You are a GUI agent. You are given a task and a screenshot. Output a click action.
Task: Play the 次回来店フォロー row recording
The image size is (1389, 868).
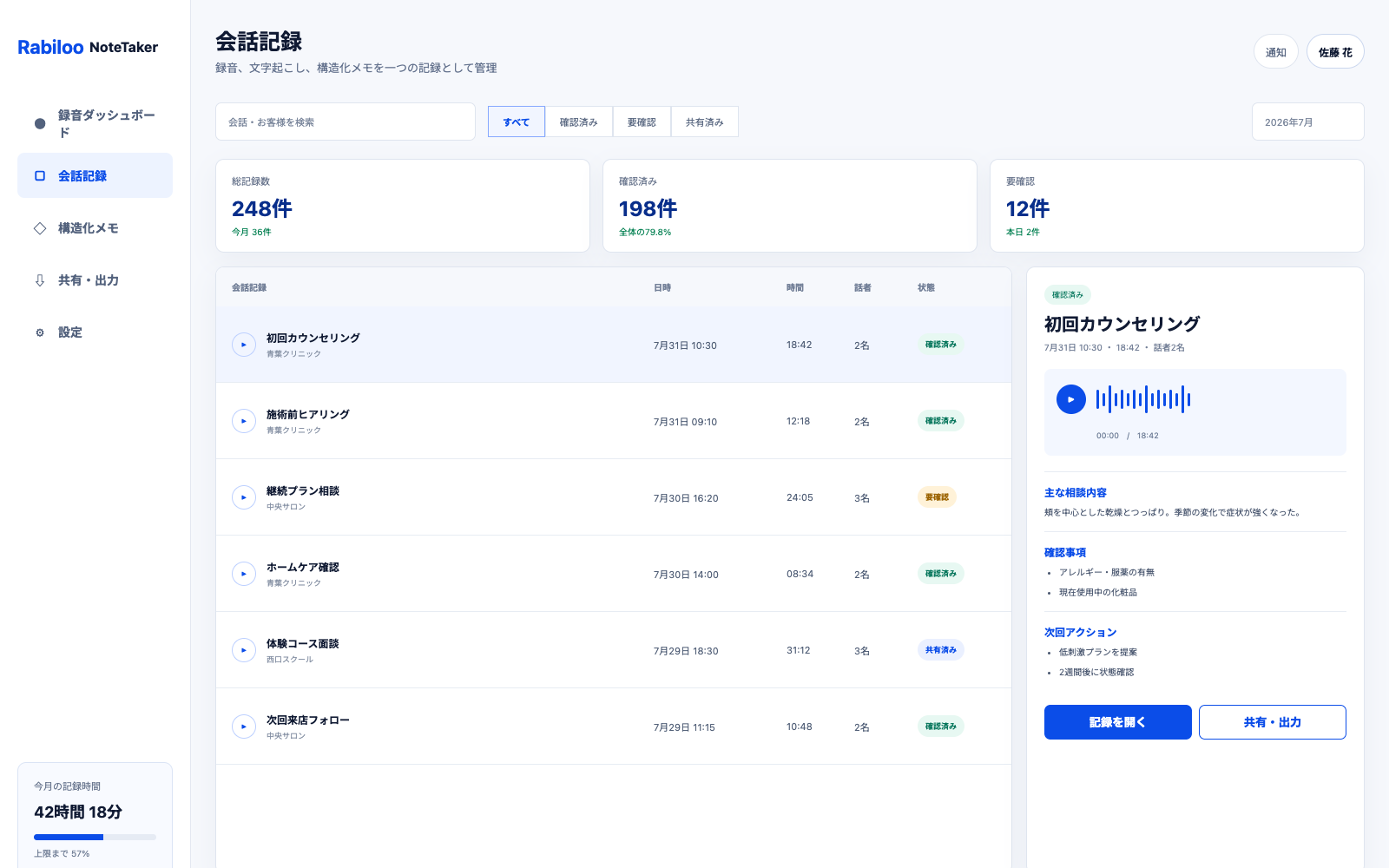tap(244, 727)
